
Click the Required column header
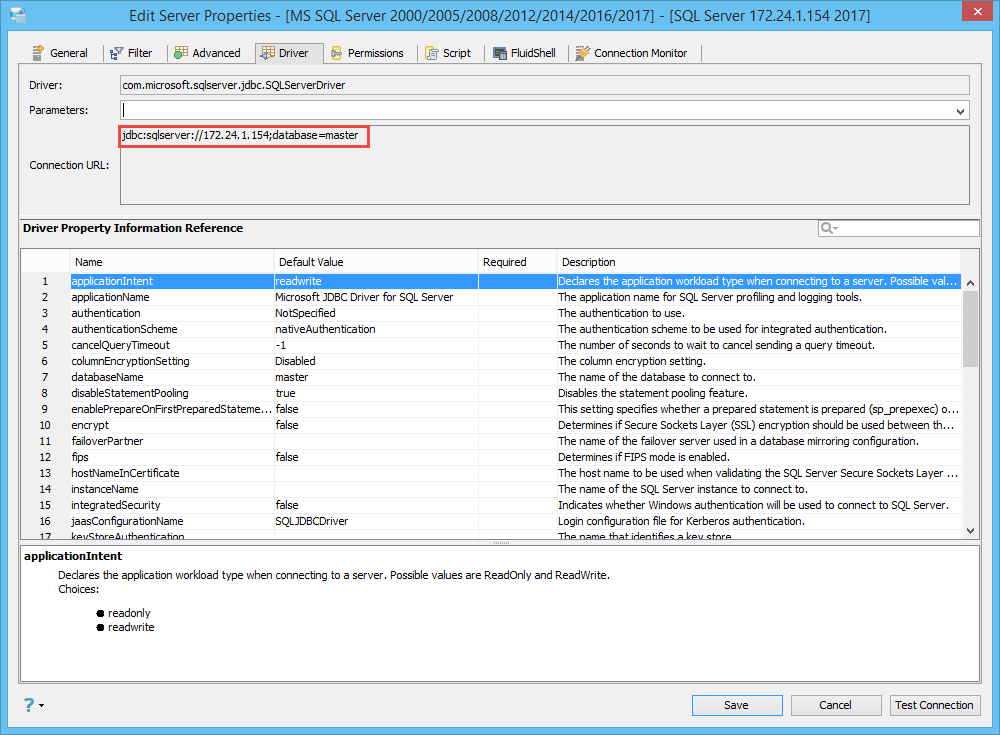pyautogui.click(x=517, y=262)
